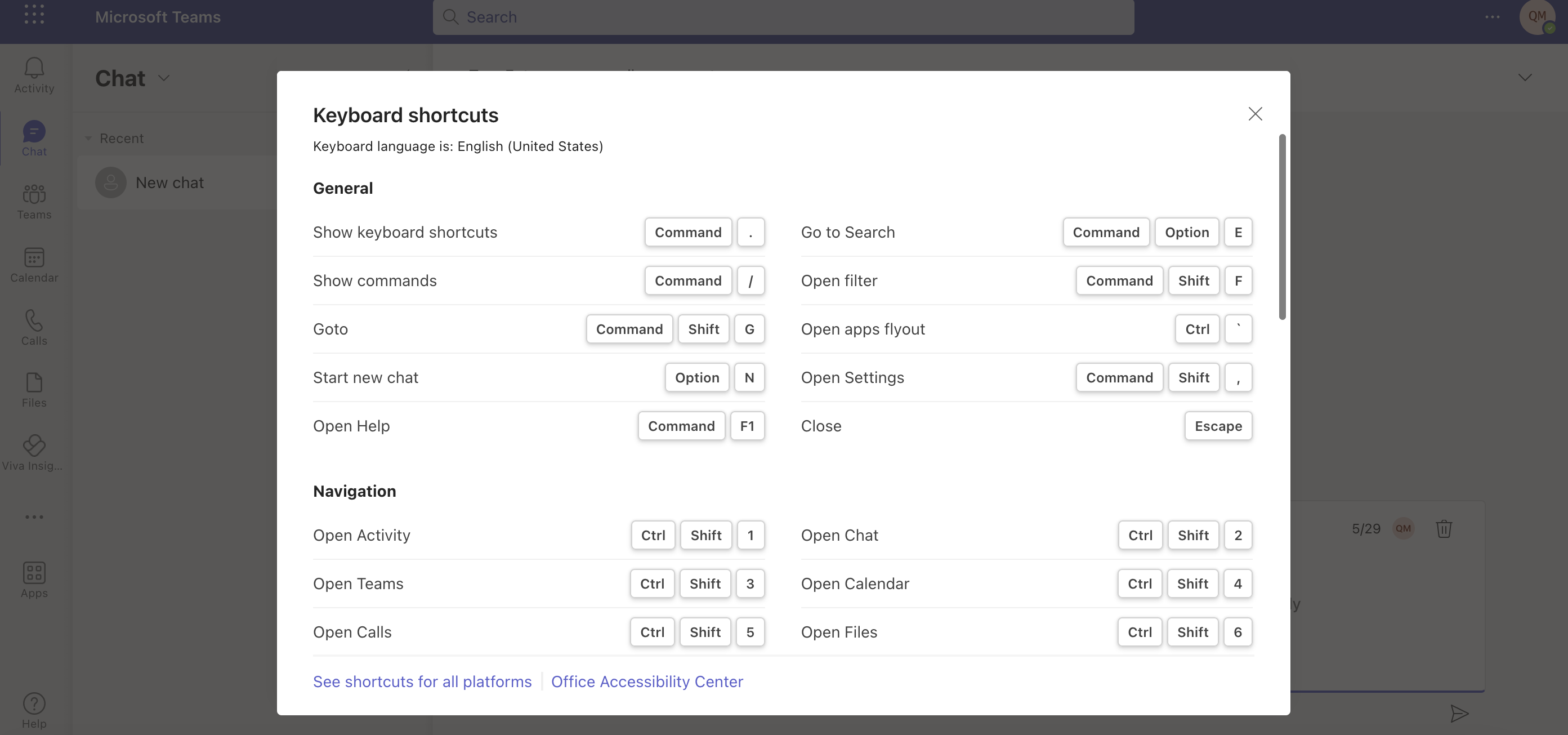Click the Microsoft Teams title
1568x735 pixels.
(x=158, y=16)
